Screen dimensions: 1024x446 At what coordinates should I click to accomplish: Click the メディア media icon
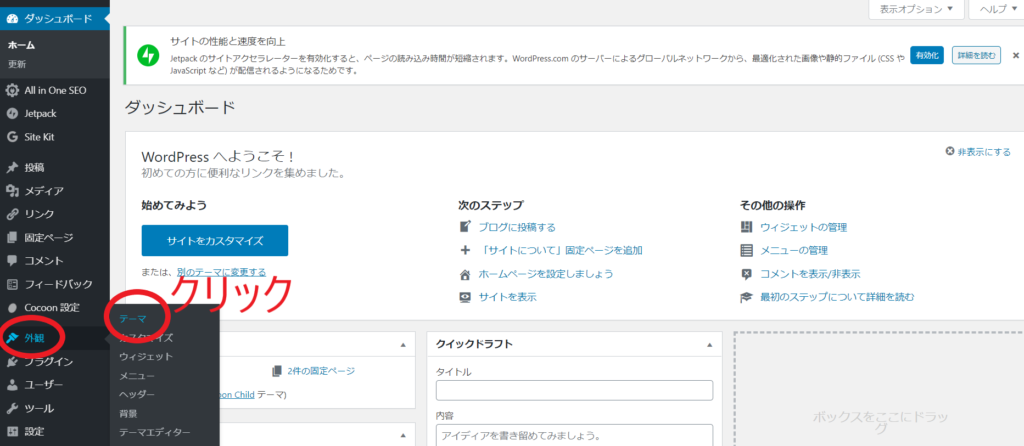coord(12,191)
